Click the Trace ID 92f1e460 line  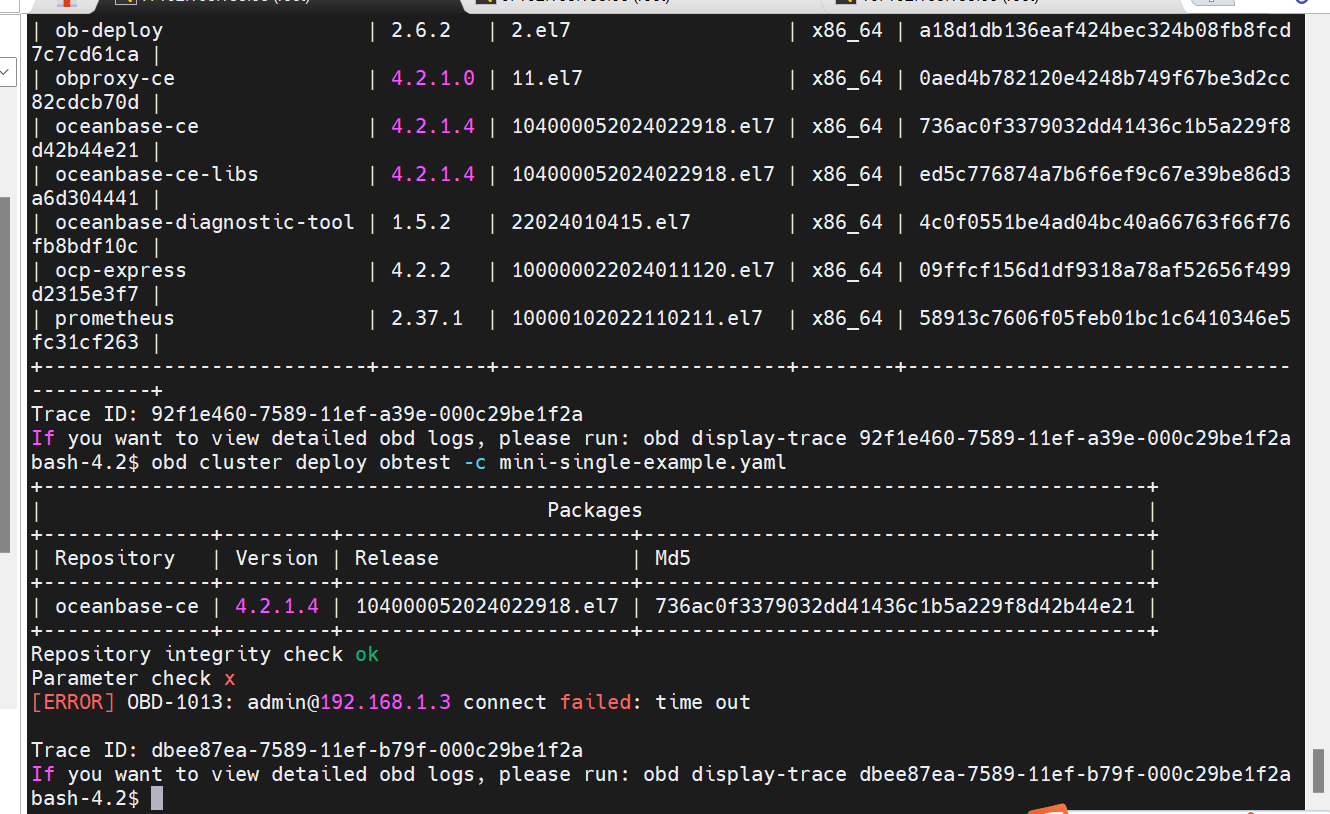(x=306, y=414)
